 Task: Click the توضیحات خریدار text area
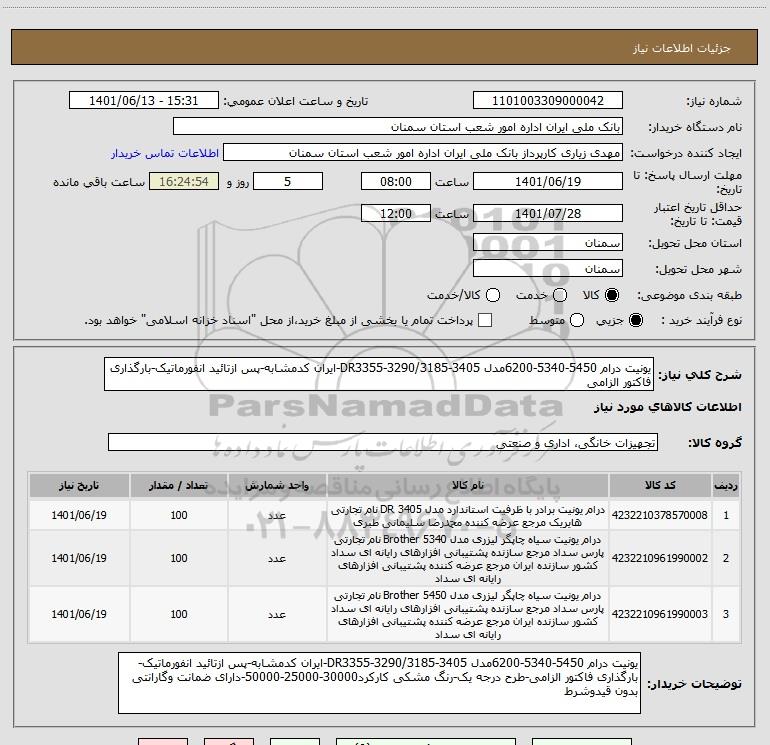point(379,683)
